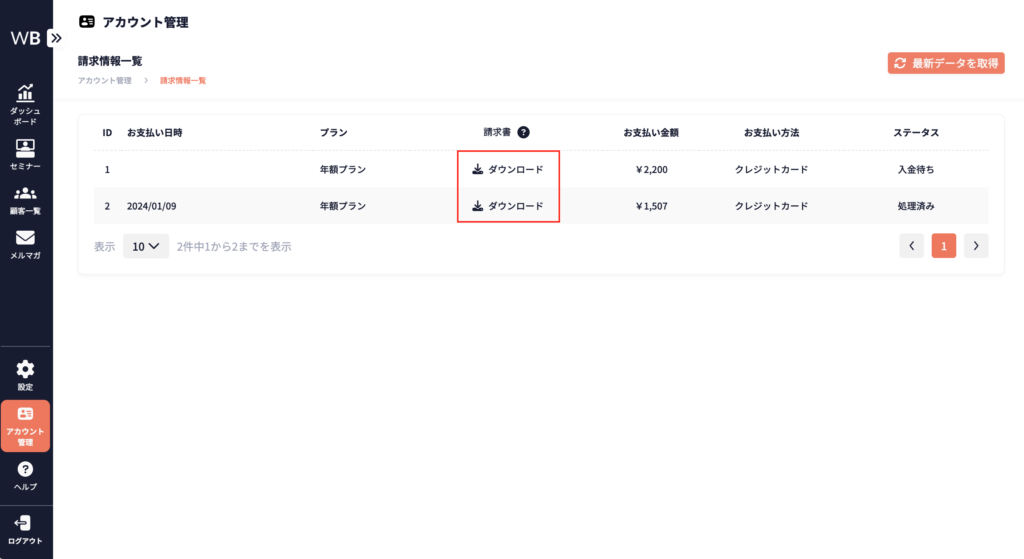
Task: Click the 請求書 help tooltip icon
Action: point(523,132)
